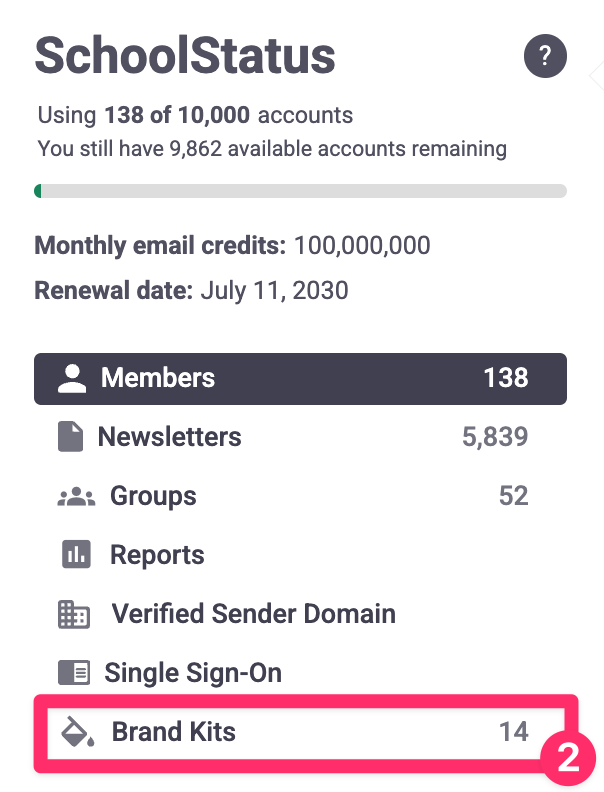Open the Newsletters section

tap(169, 437)
